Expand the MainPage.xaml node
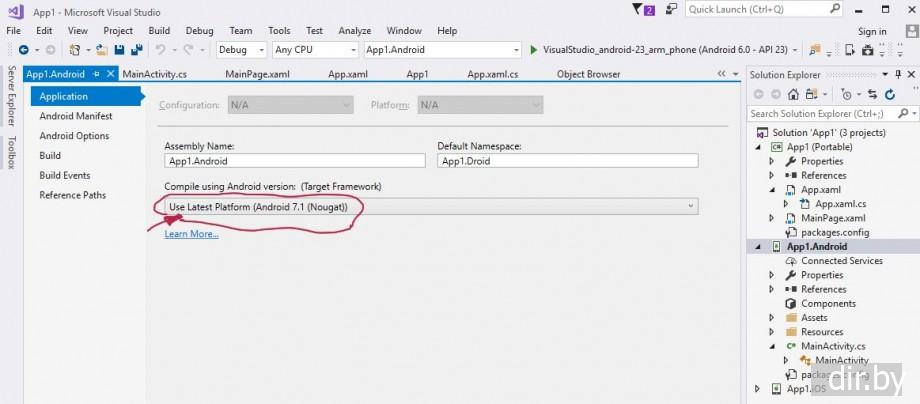 pos(772,218)
